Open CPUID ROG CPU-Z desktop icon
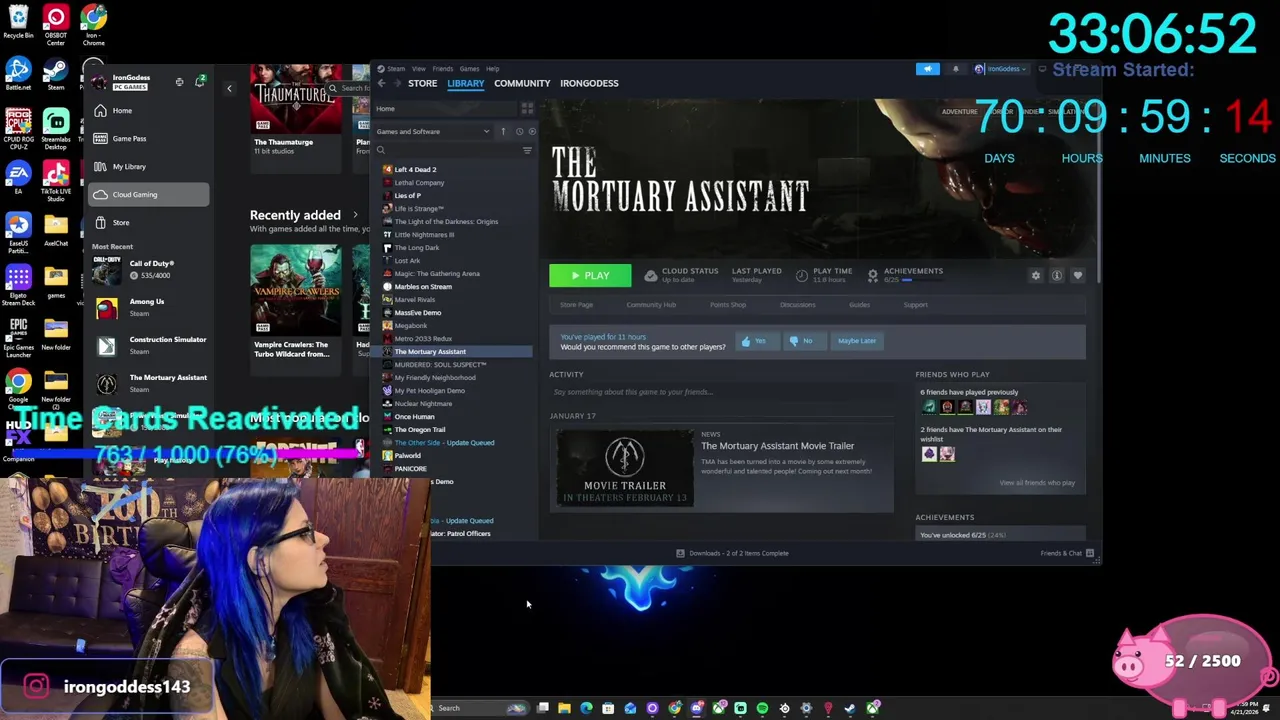Screen dimensions: 1280x720 click(18, 130)
